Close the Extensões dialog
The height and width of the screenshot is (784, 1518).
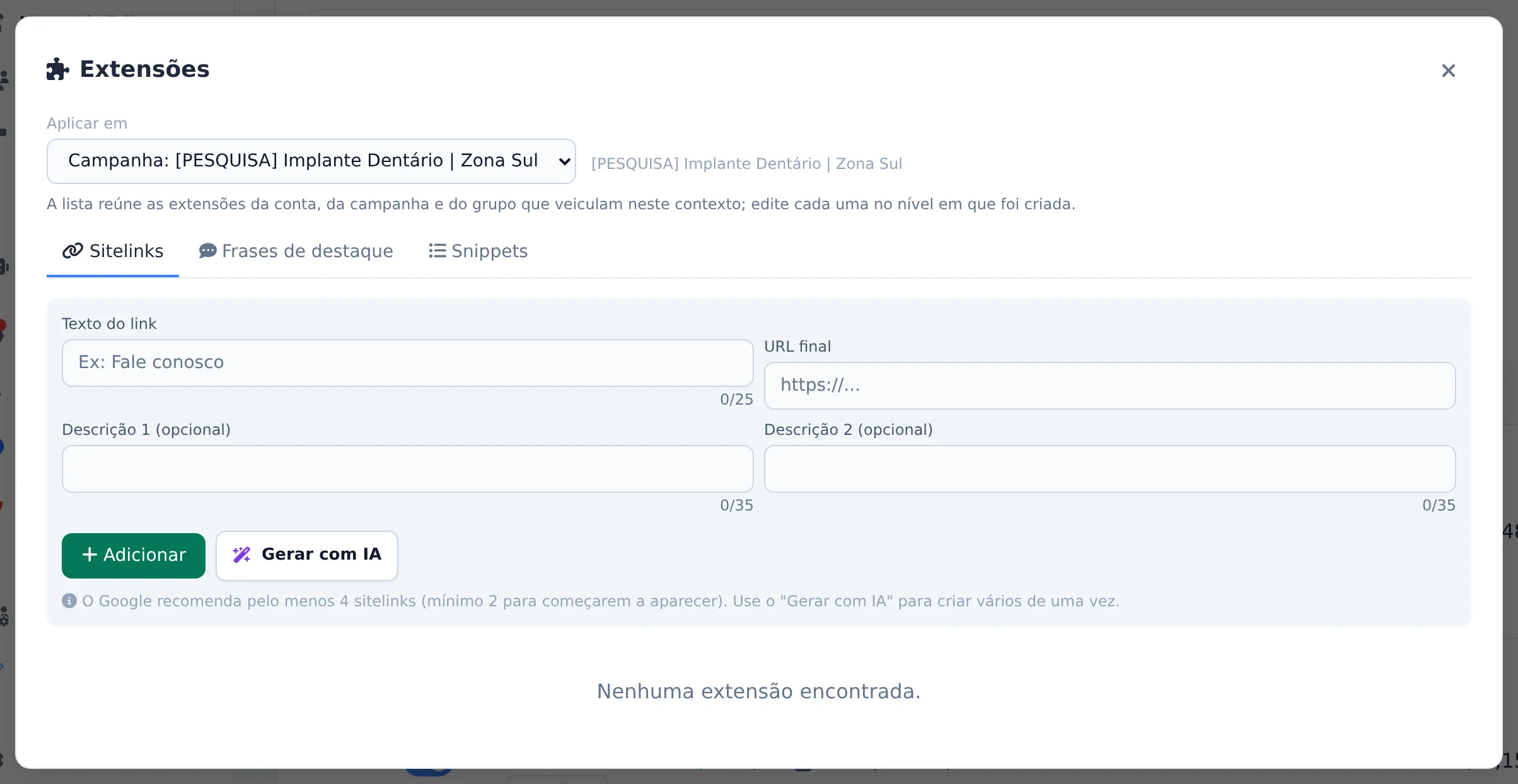tap(1448, 71)
